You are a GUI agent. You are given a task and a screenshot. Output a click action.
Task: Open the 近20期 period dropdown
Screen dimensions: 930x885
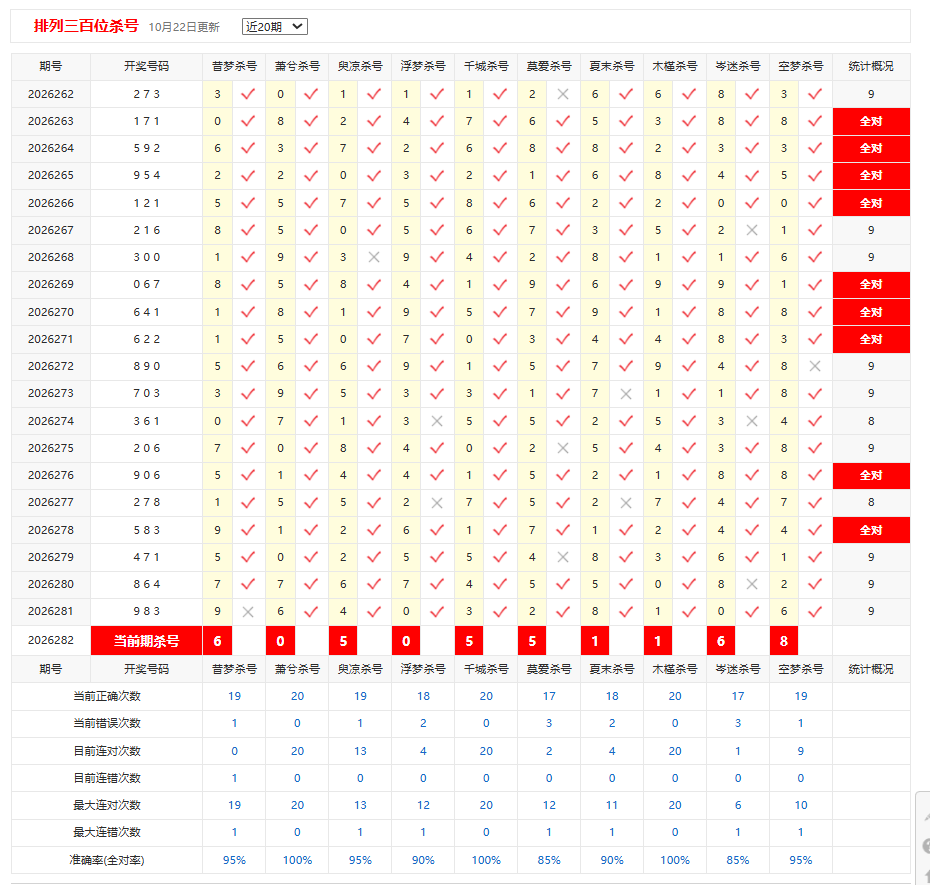275,27
